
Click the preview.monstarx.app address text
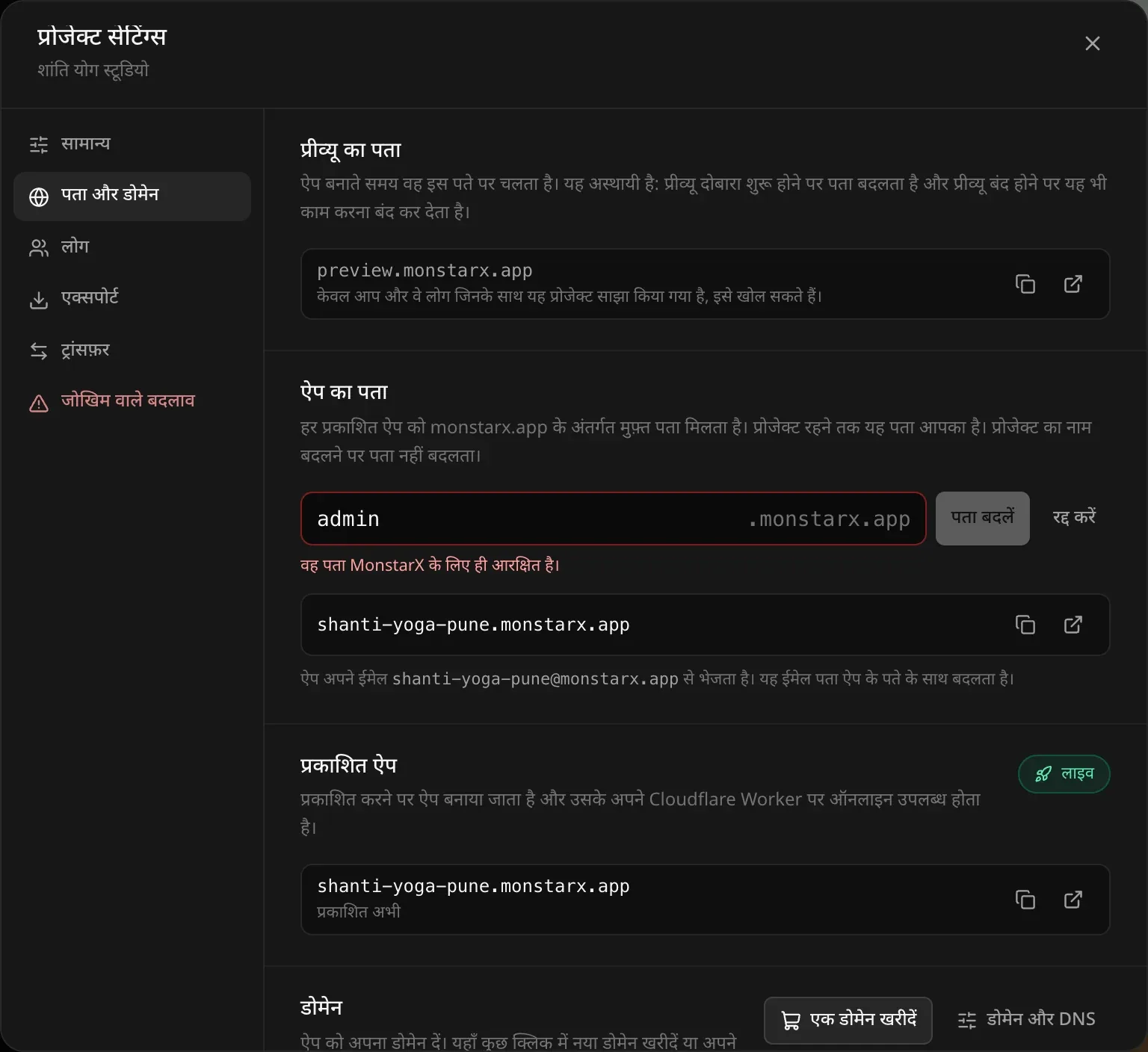pyautogui.click(x=425, y=270)
